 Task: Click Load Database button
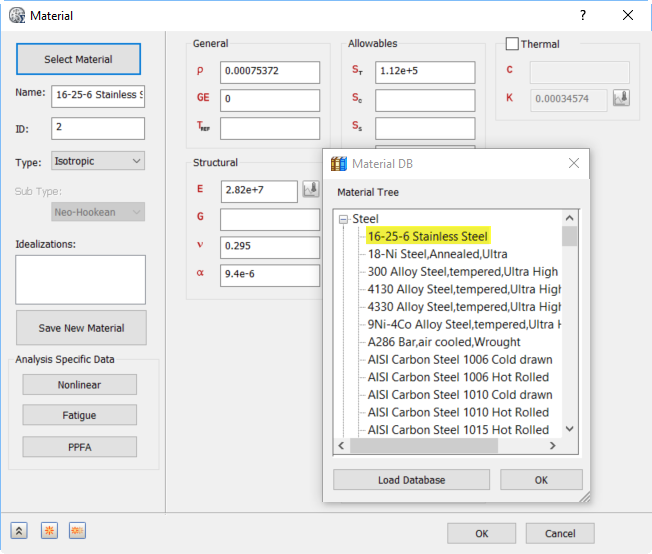[x=411, y=480]
